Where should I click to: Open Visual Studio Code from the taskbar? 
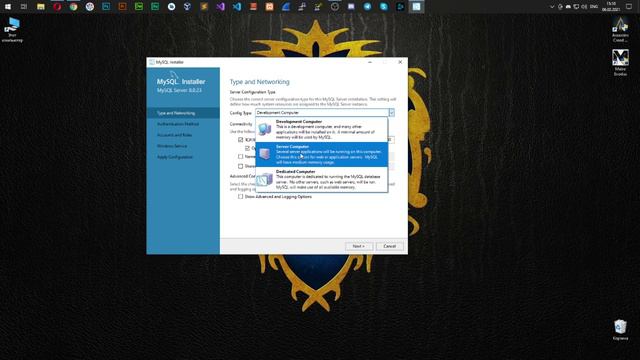[x=237, y=7]
